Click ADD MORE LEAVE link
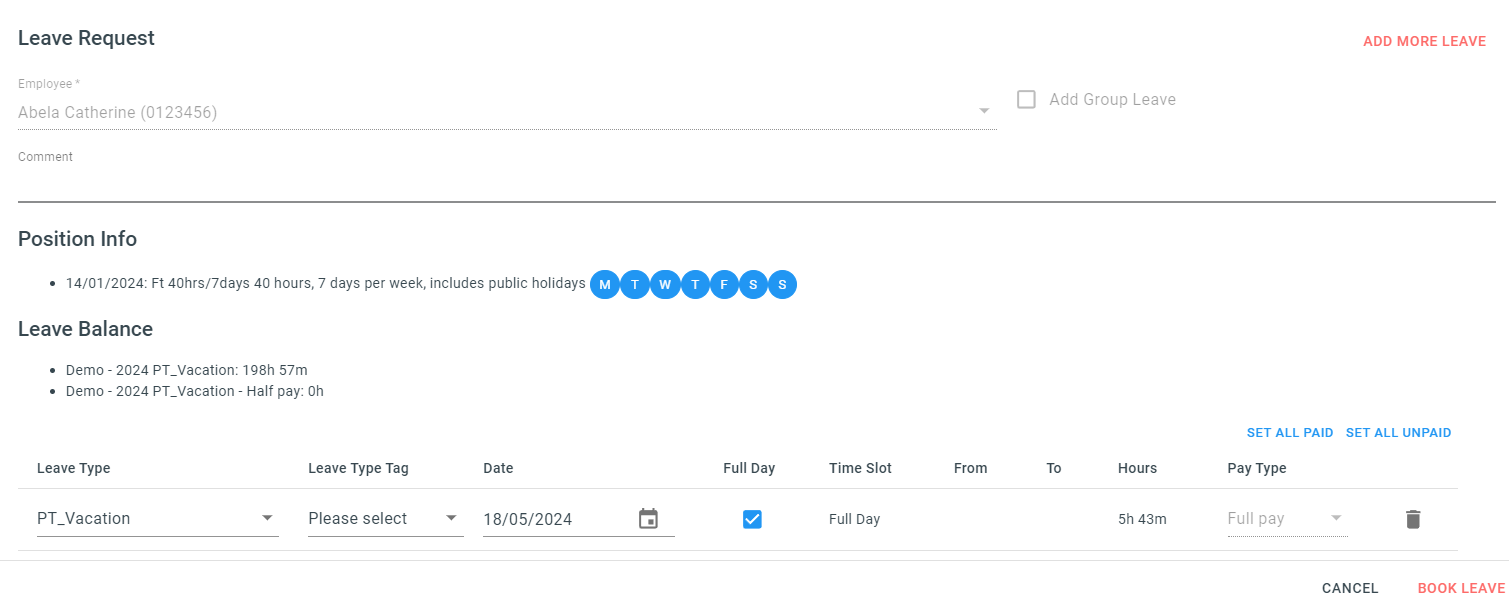The height and width of the screenshot is (610, 1509). pyautogui.click(x=1424, y=41)
